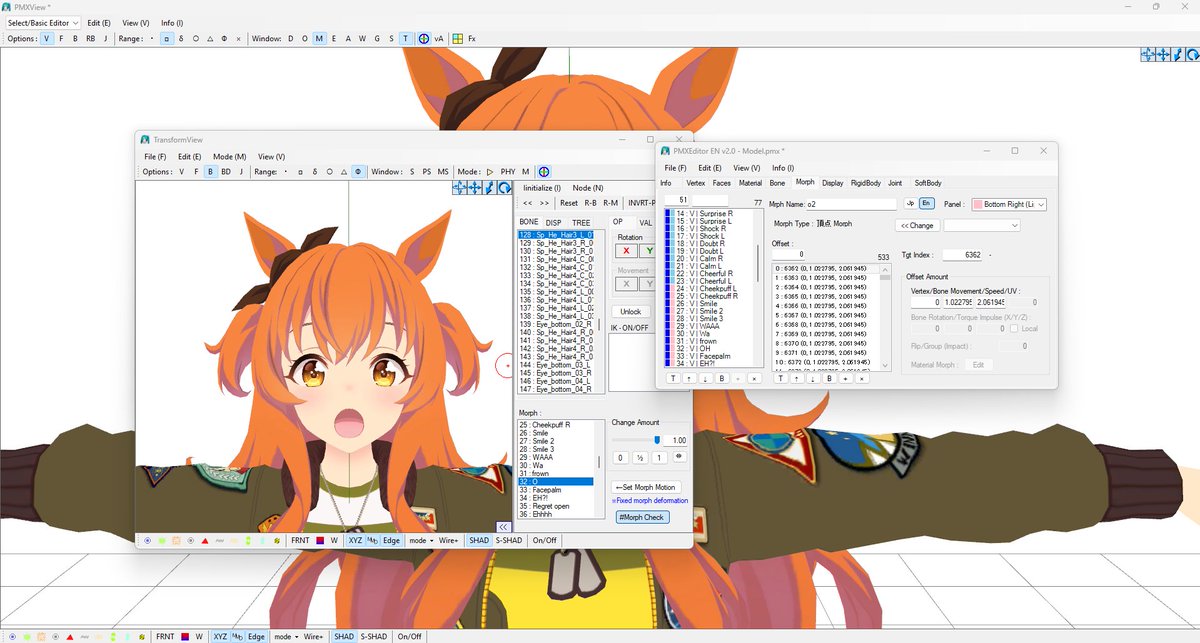Click the red/blue square between FRNT and W
The image size is (1200, 643).
coord(320,540)
